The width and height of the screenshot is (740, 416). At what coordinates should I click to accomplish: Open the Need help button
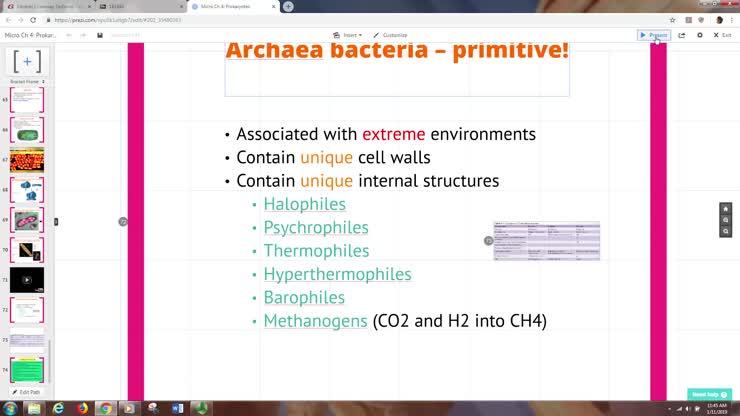click(x=709, y=394)
